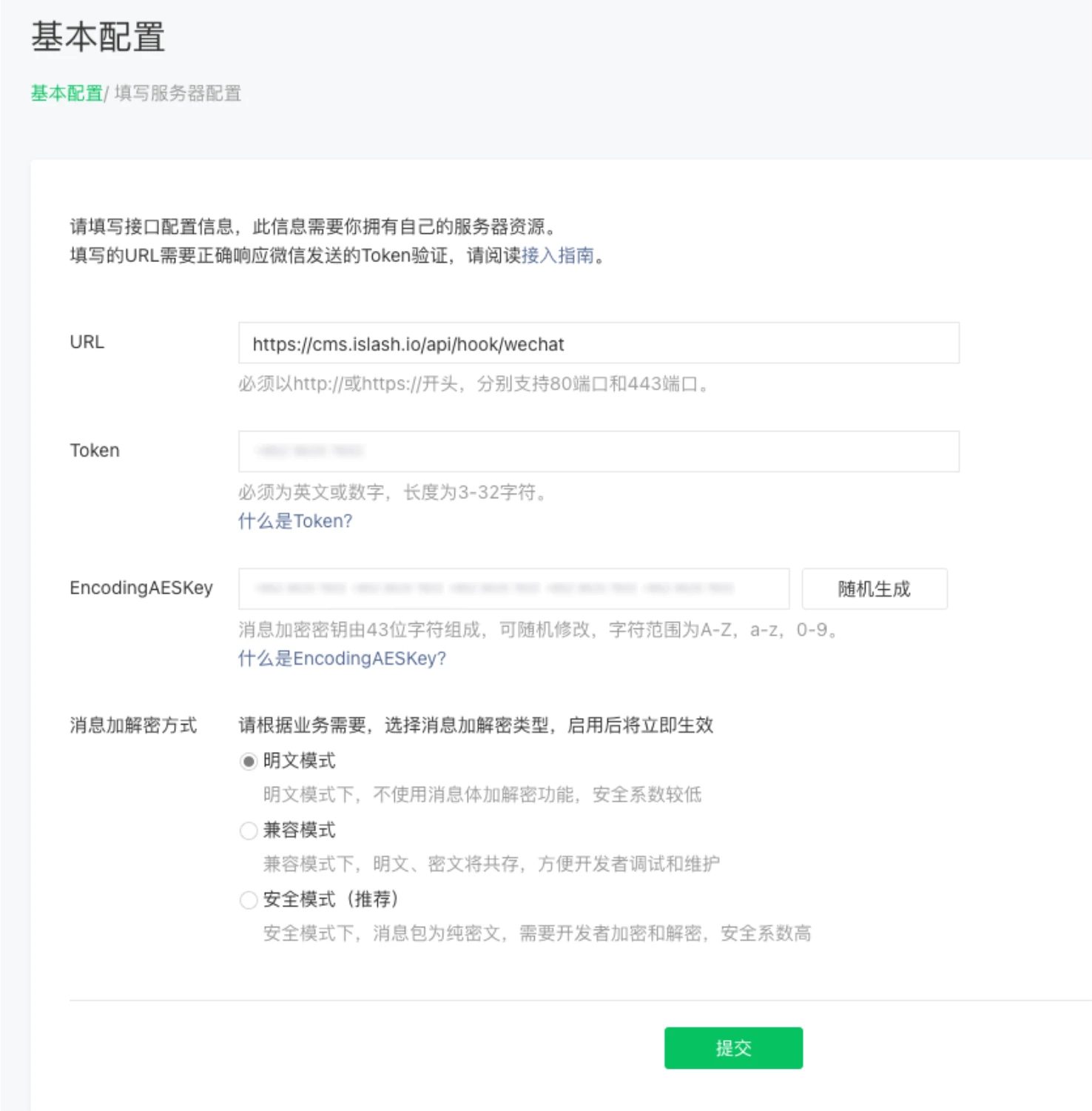Image resolution: width=1092 pixels, height=1111 pixels.
Task: Focus the EncodingAESKey input field
Action: [x=513, y=589]
